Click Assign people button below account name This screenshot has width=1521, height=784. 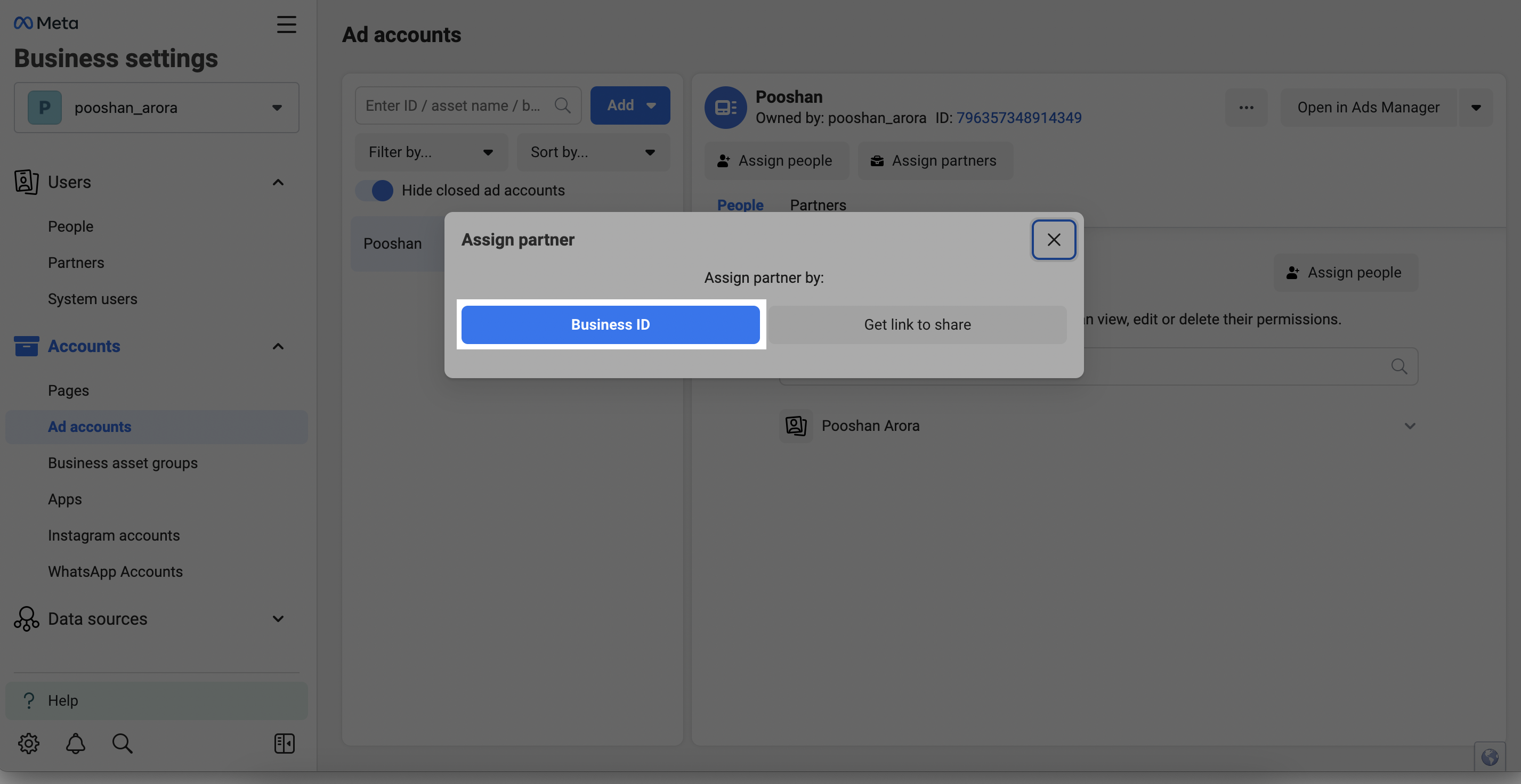(776, 160)
